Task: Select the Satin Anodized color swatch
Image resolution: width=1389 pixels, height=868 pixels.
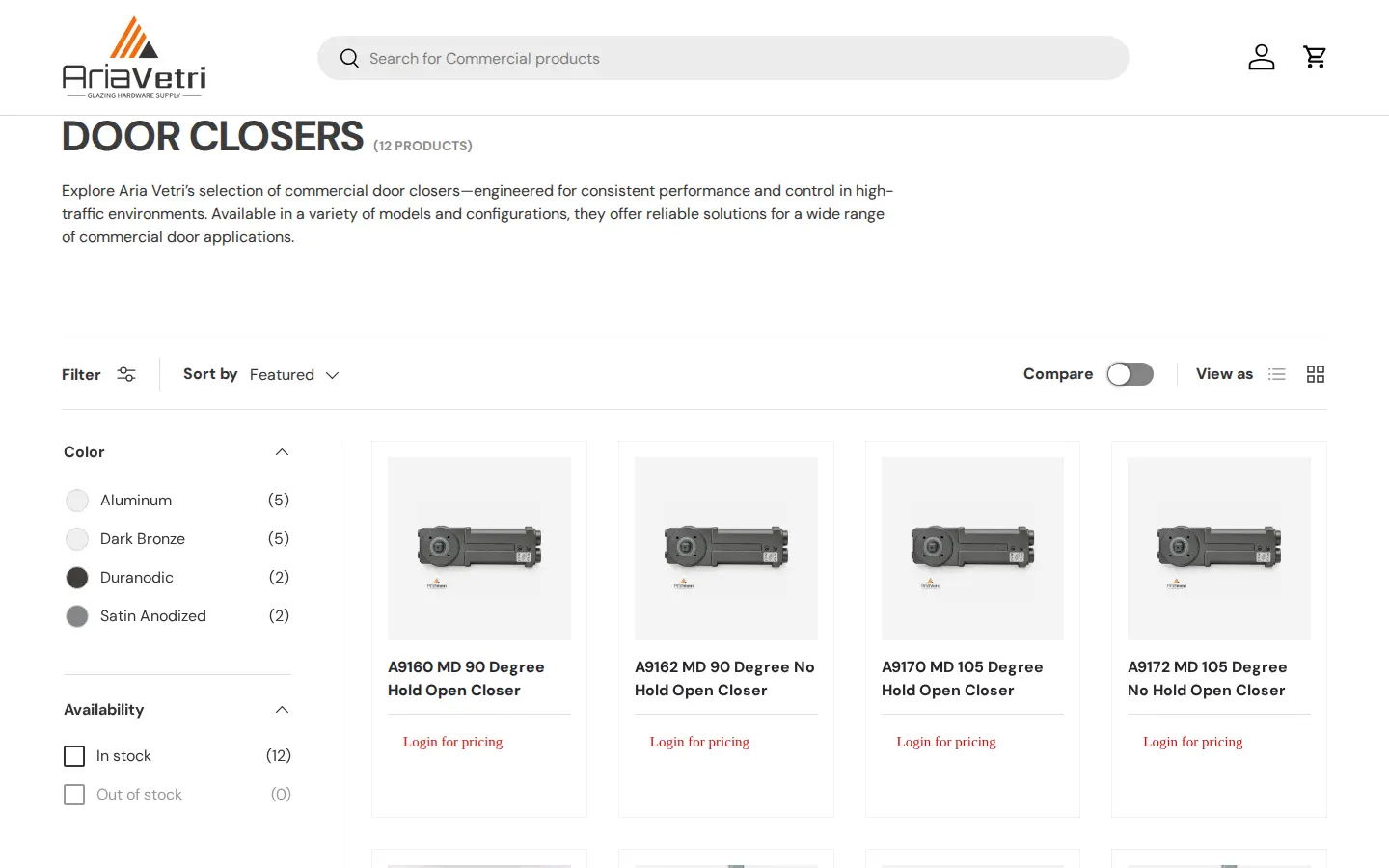Action: tap(77, 616)
